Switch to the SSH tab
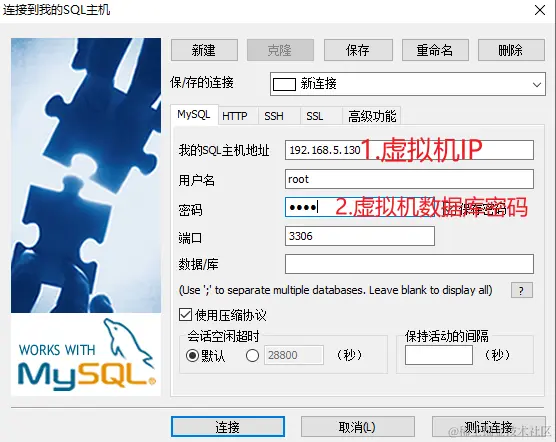 [x=274, y=116]
